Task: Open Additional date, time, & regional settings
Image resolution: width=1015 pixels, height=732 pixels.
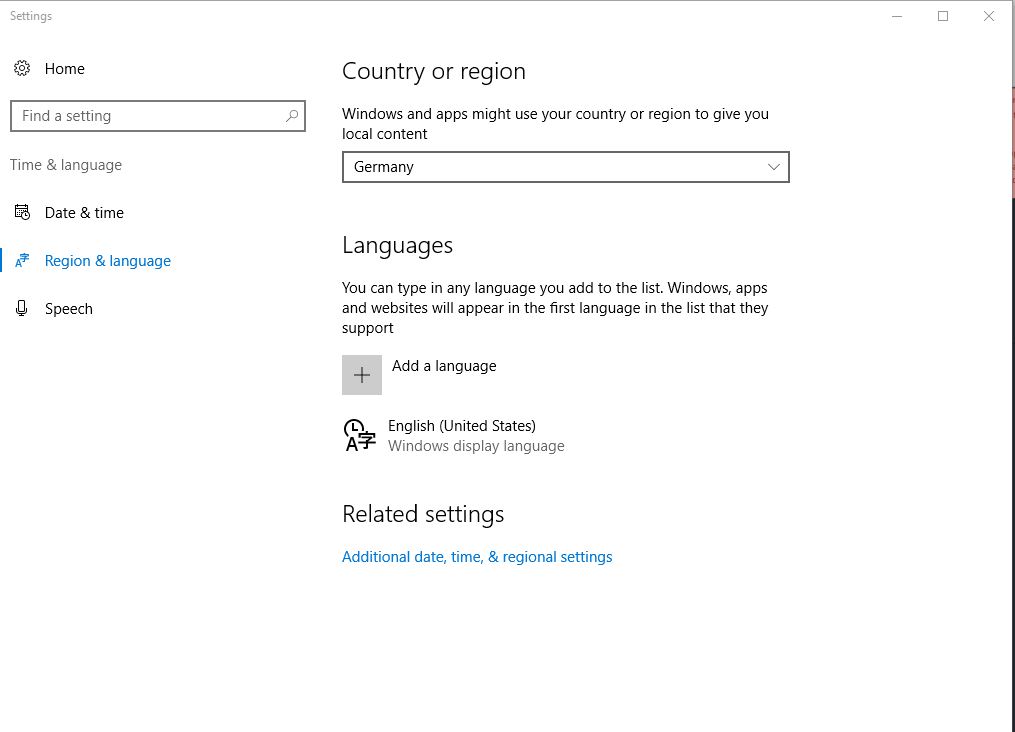Action: pos(477,557)
